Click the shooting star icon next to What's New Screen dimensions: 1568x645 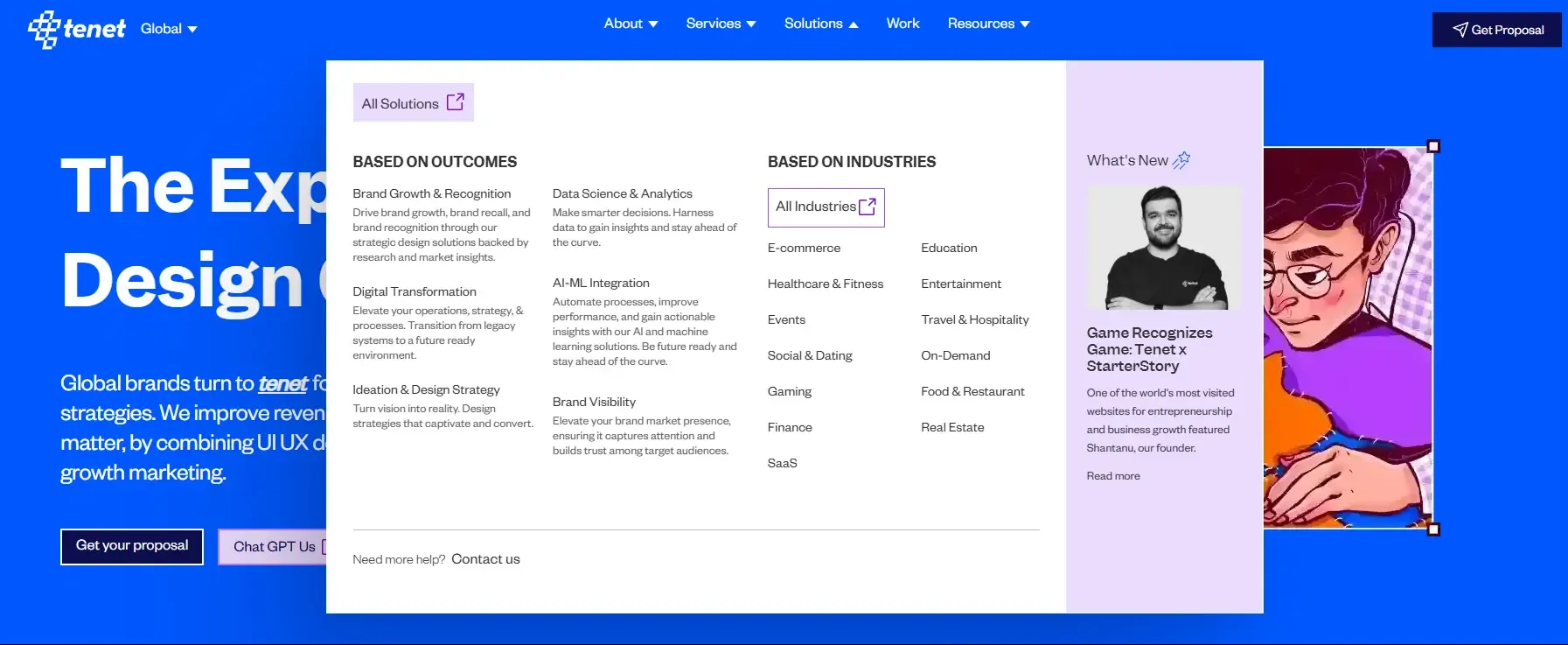[x=1181, y=160]
